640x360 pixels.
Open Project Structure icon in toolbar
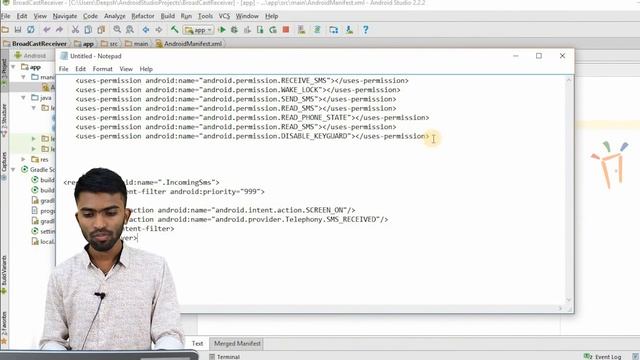point(333,30)
